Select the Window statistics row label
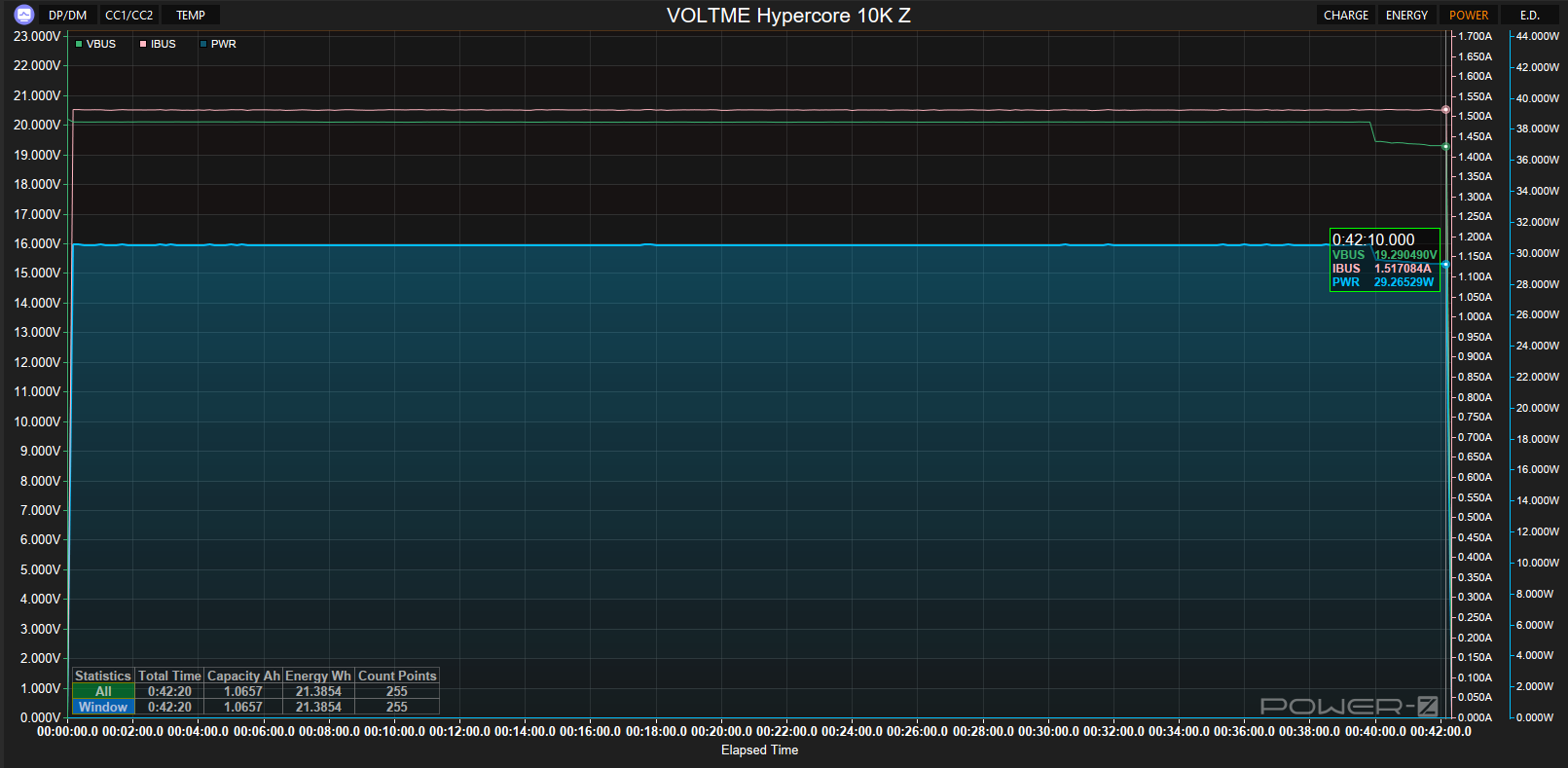Screen dimensions: 1568x768 pyautogui.click(x=103, y=707)
